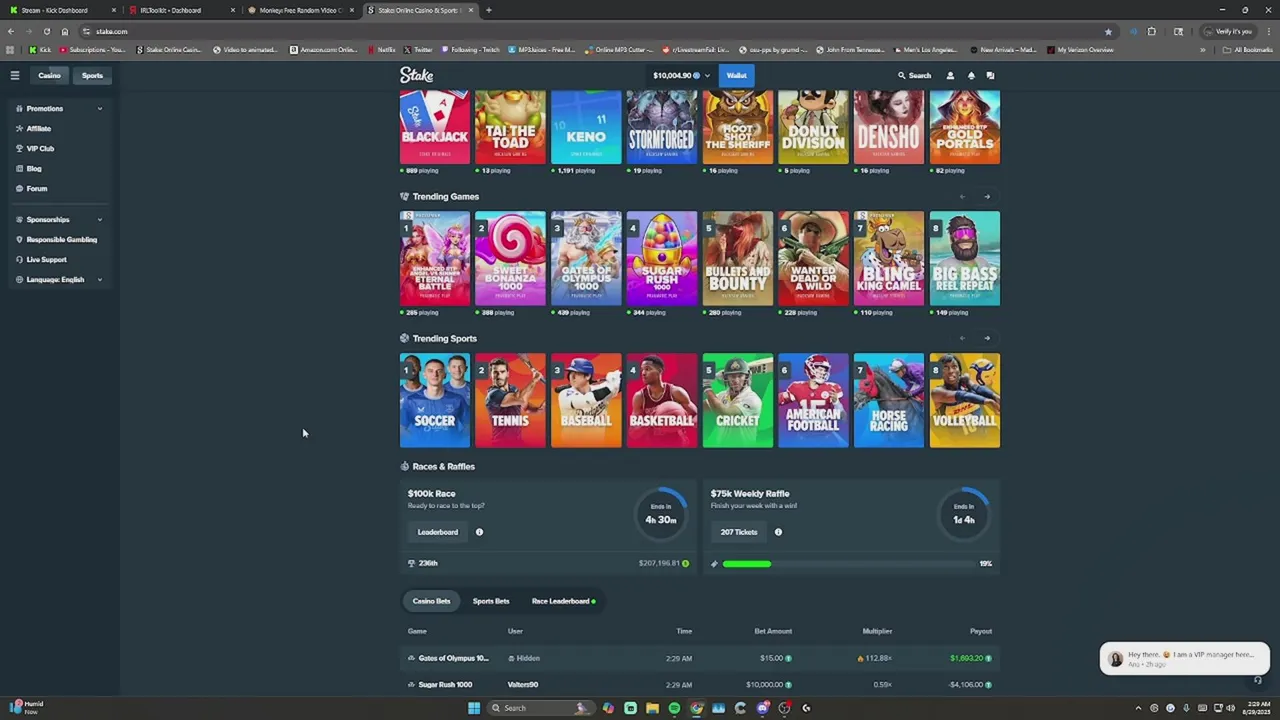
Task: Open Responsible Gambling page
Action: click(60, 239)
